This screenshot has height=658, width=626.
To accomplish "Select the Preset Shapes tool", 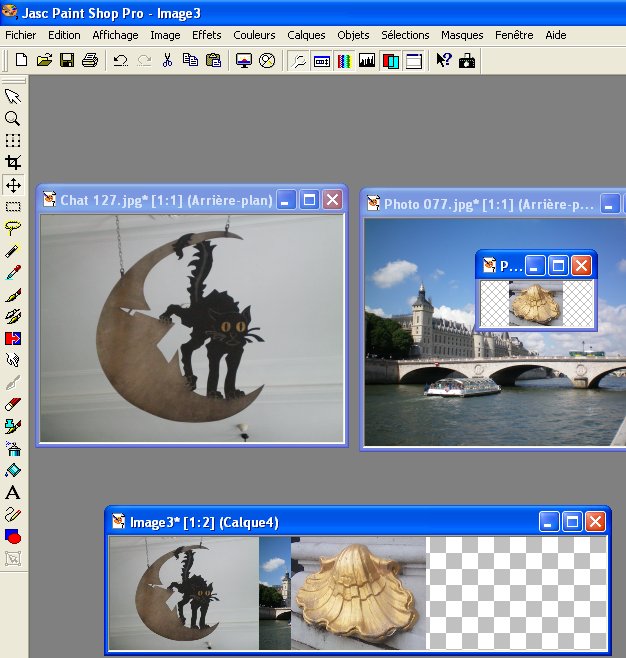I will 13,536.
